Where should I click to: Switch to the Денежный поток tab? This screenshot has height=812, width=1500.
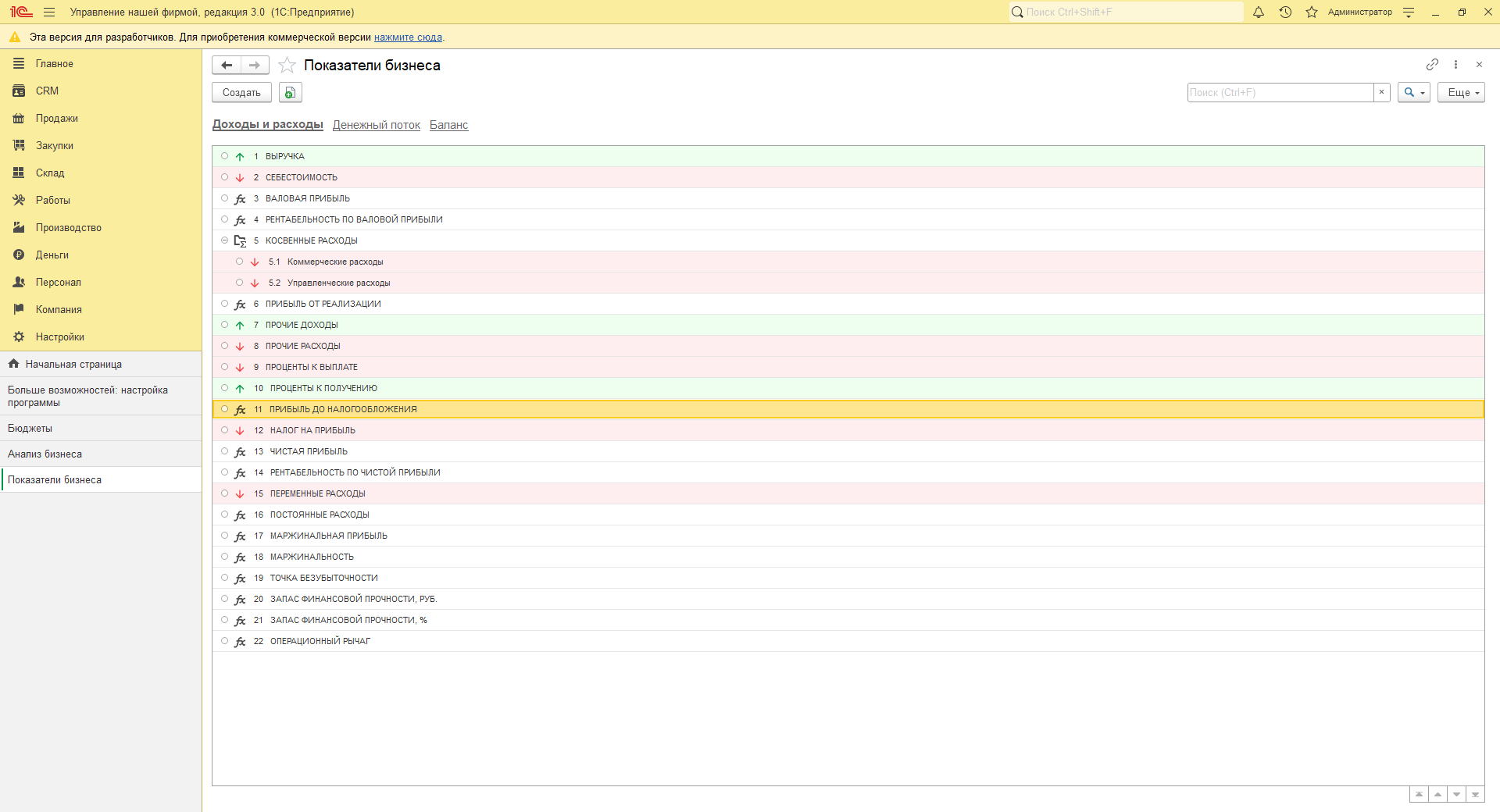coord(376,125)
